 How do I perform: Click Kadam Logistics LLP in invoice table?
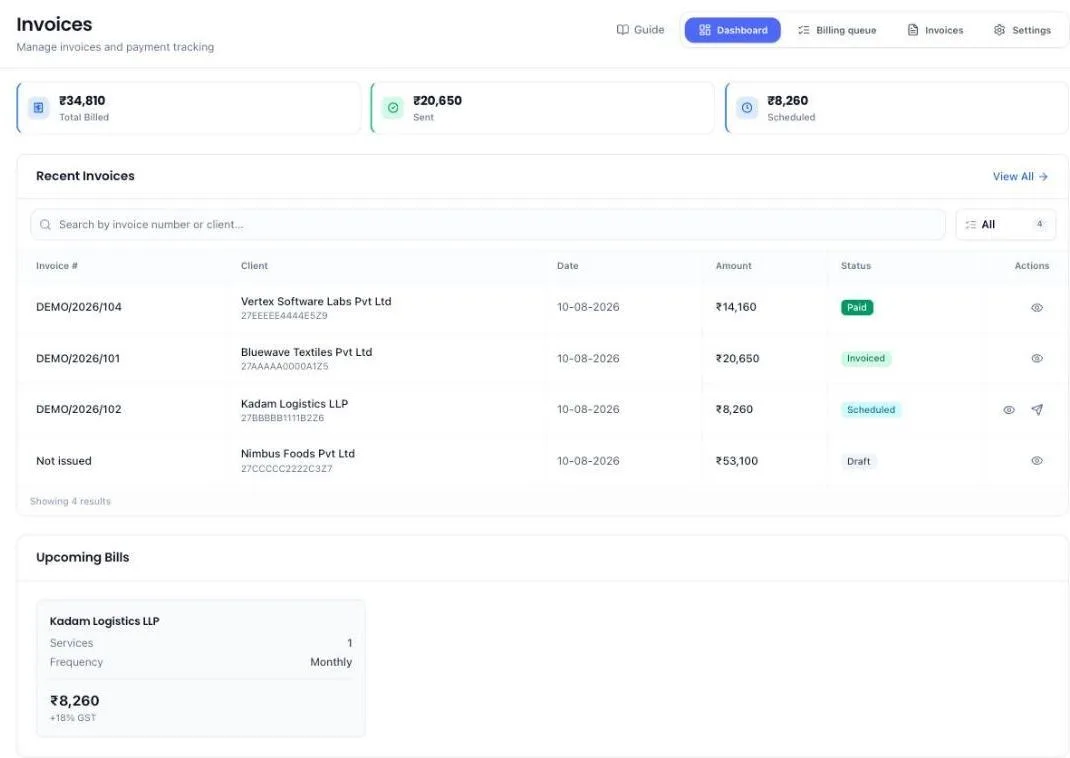coord(294,404)
